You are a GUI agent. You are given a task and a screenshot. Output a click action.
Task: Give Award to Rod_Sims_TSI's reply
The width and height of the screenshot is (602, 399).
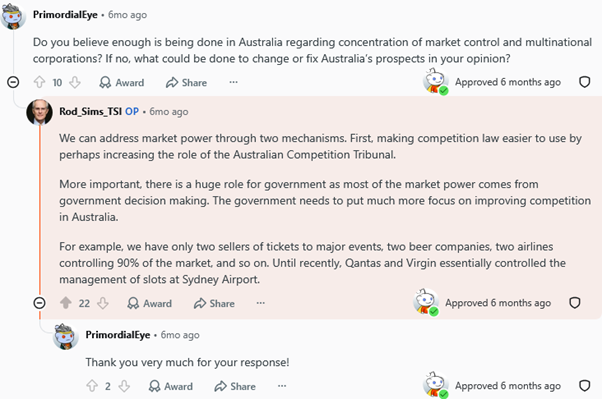(149, 303)
